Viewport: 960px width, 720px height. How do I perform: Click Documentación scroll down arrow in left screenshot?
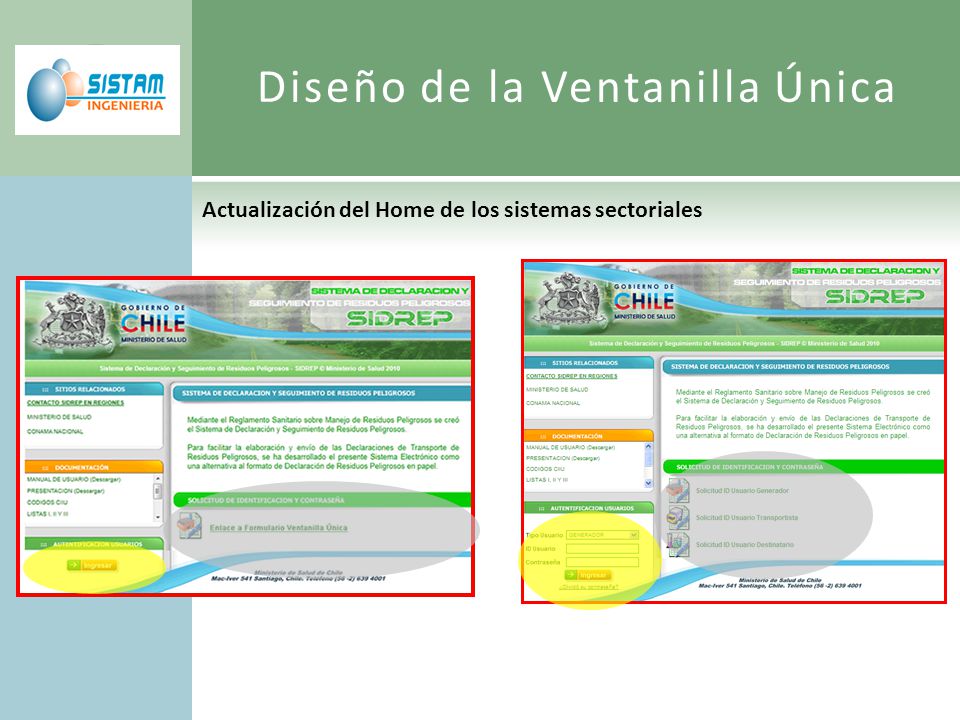tap(158, 517)
